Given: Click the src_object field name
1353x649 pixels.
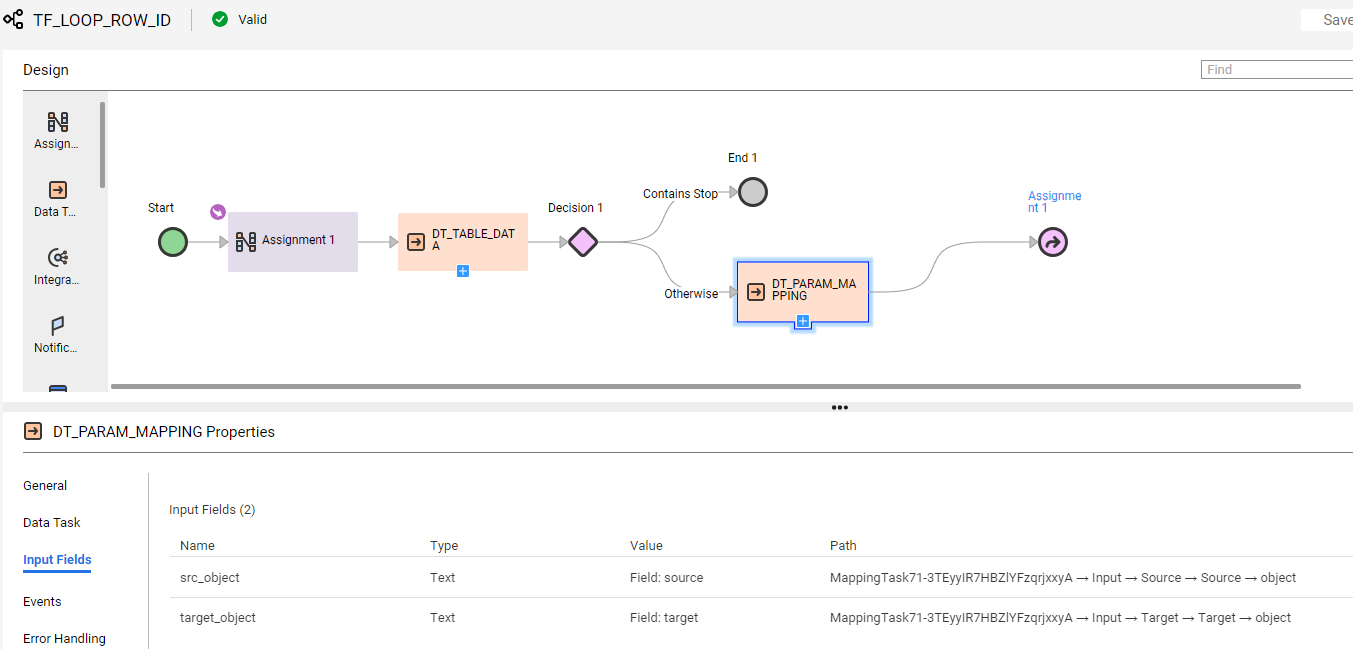Looking at the screenshot, I should pos(210,578).
